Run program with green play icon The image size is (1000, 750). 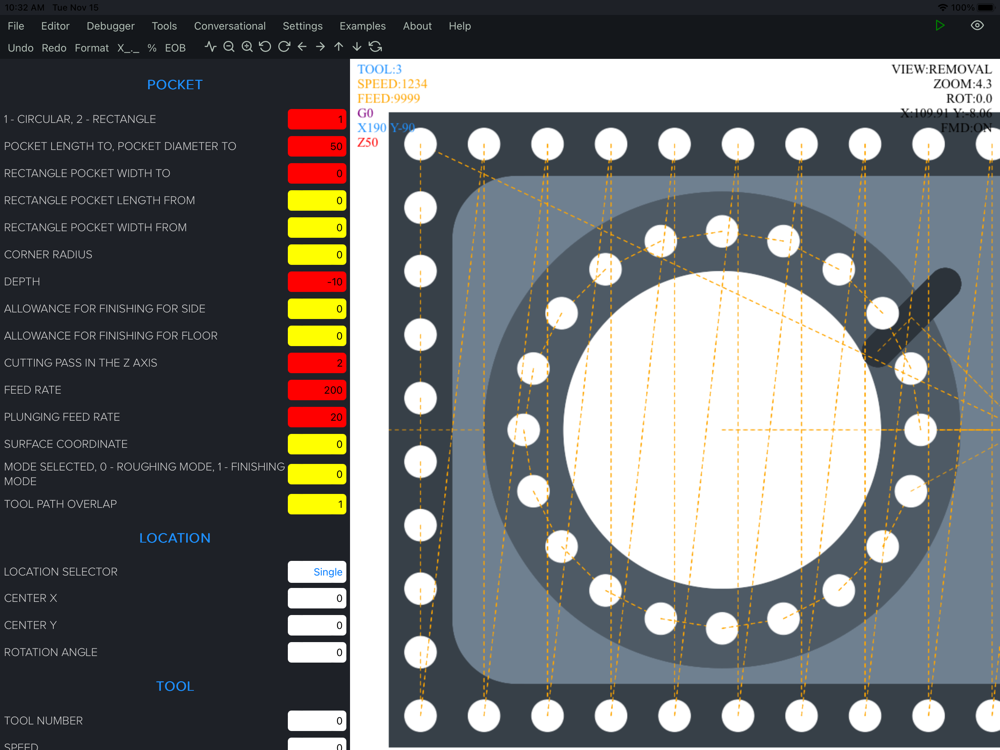point(940,26)
